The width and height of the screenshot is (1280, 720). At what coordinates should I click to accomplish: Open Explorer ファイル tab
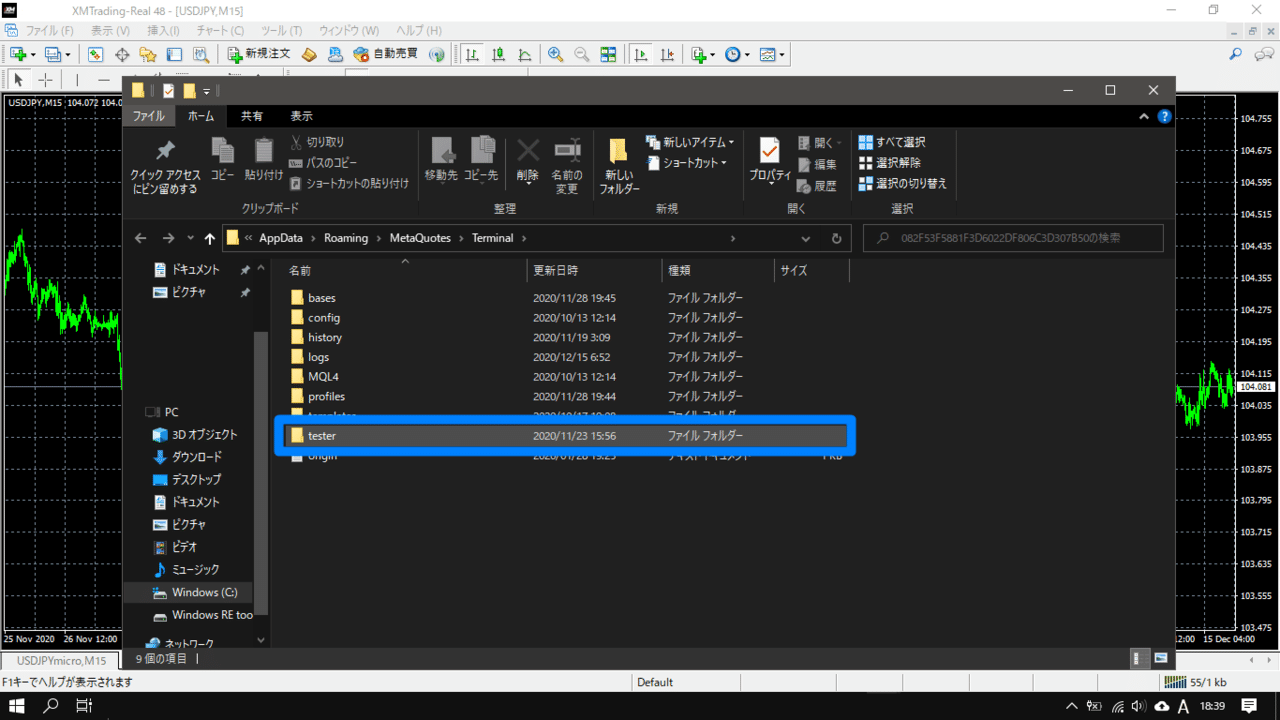click(x=149, y=116)
